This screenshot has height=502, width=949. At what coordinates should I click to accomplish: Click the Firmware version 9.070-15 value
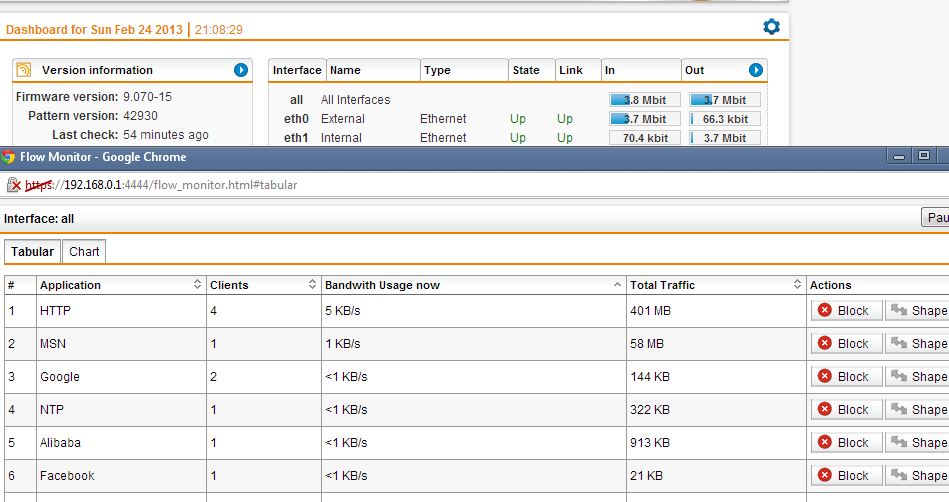[x=147, y=97]
